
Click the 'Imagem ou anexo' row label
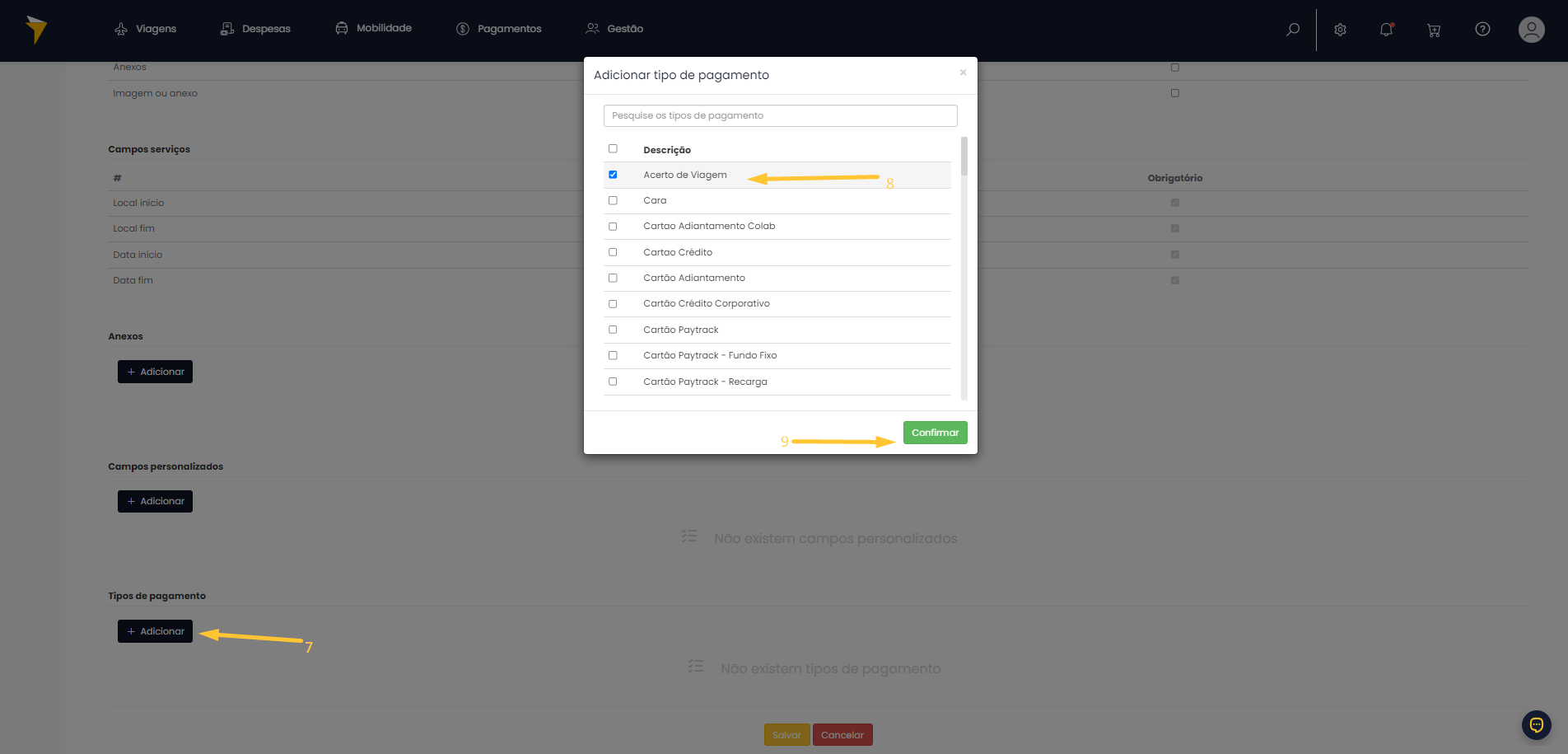tap(156, 93)
